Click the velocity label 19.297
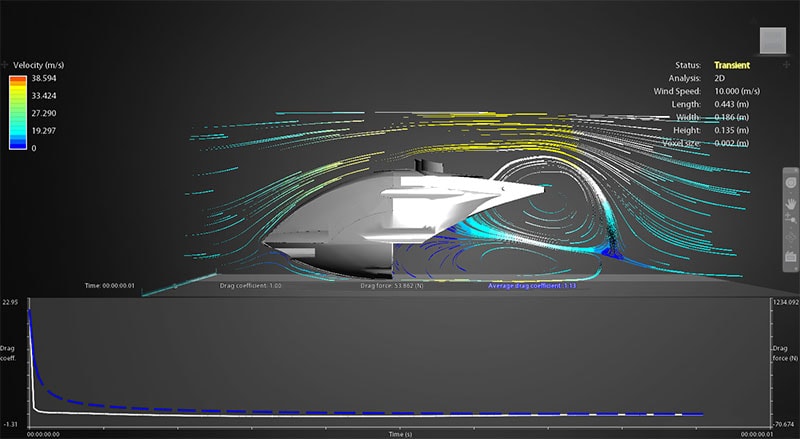Viewport: 800px width, 439px height. (44, 131)
